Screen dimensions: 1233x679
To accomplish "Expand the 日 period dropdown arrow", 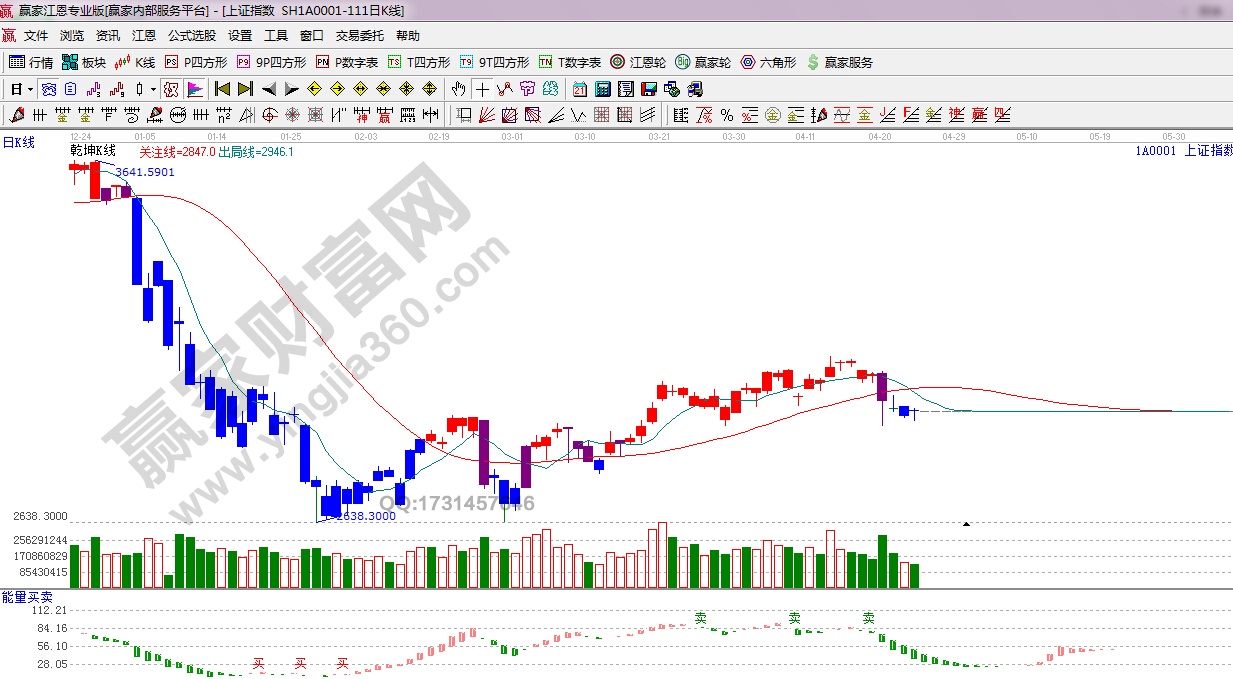I will [x=31, y=89].
